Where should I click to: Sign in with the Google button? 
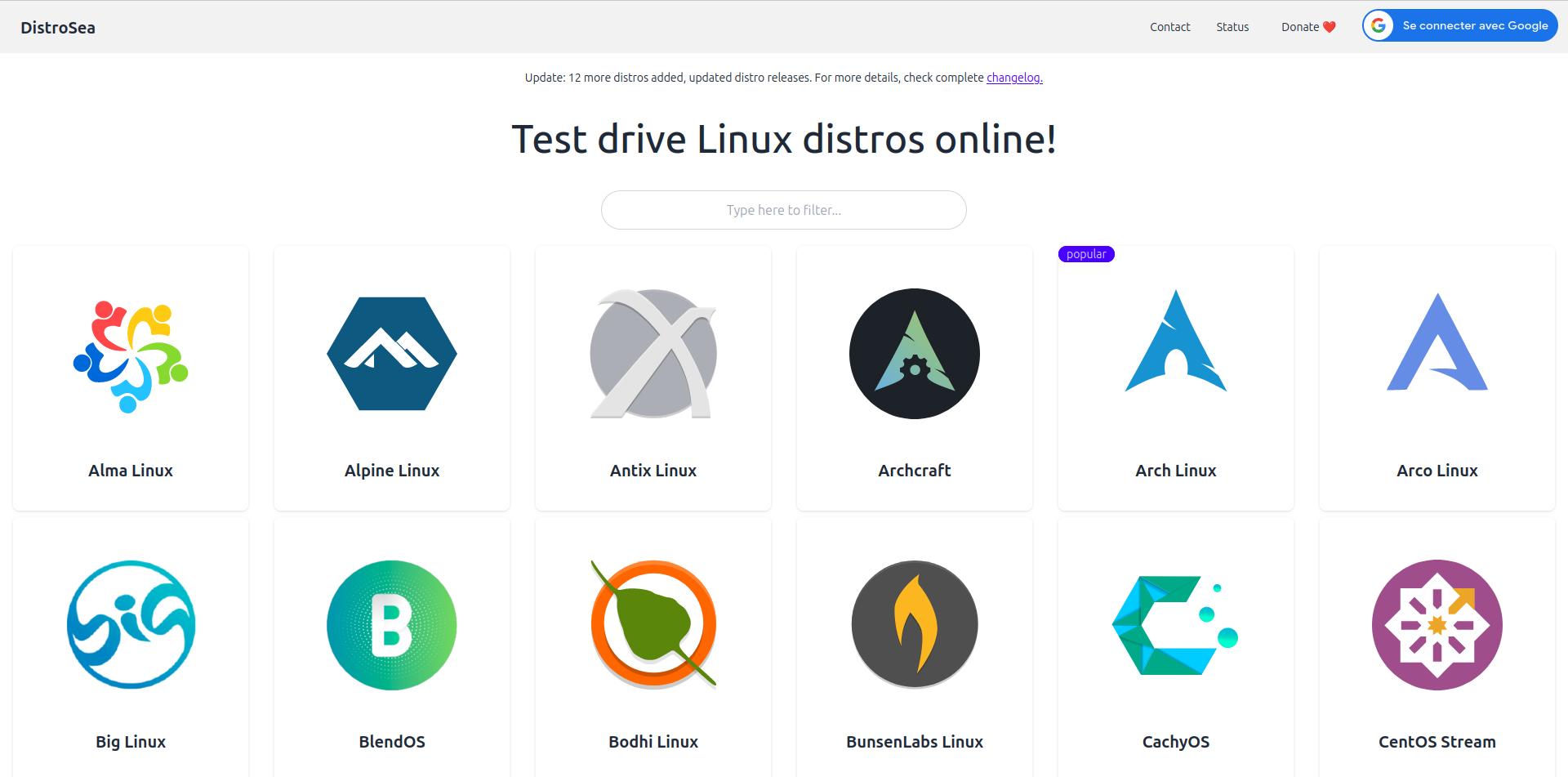click(1459, 26)
